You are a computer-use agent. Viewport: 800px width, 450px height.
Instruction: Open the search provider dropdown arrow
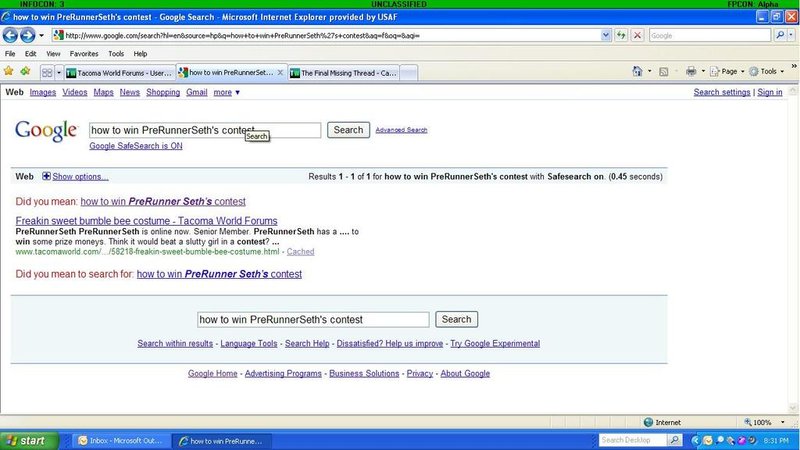click(791, 35)
